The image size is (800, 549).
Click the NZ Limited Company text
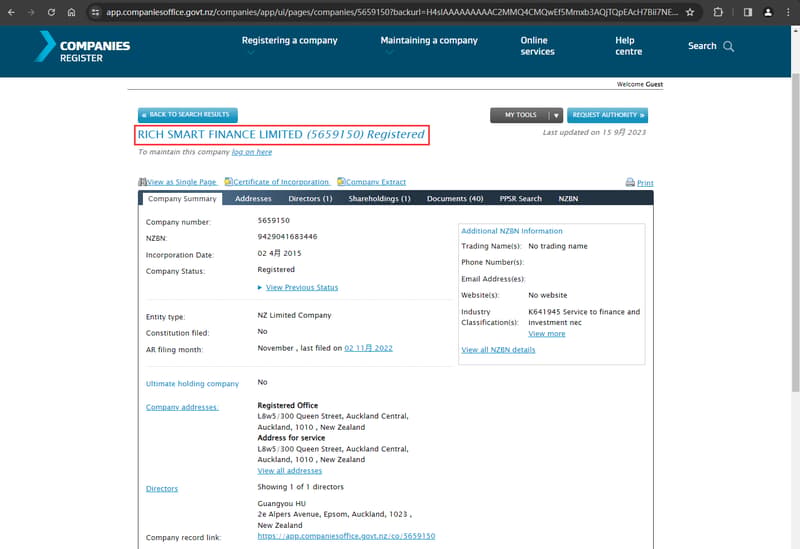click(294, 315)
